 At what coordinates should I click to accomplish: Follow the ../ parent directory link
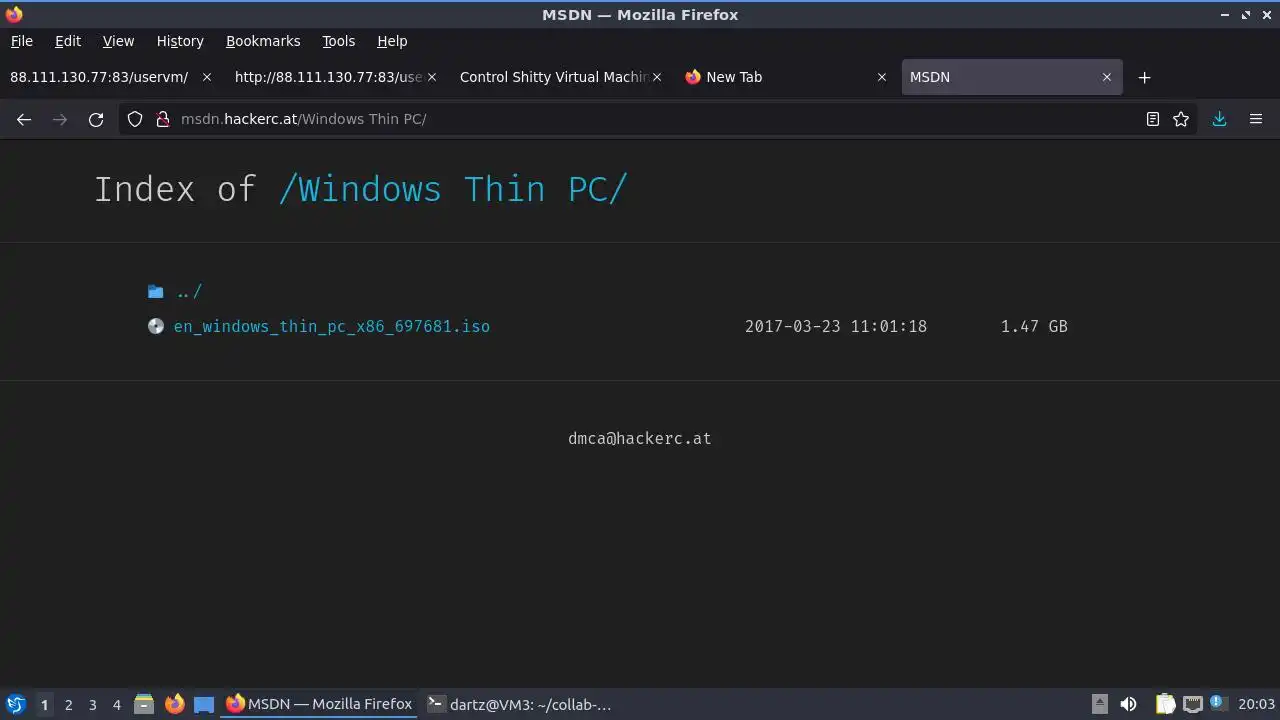click(x=189, y=292)
